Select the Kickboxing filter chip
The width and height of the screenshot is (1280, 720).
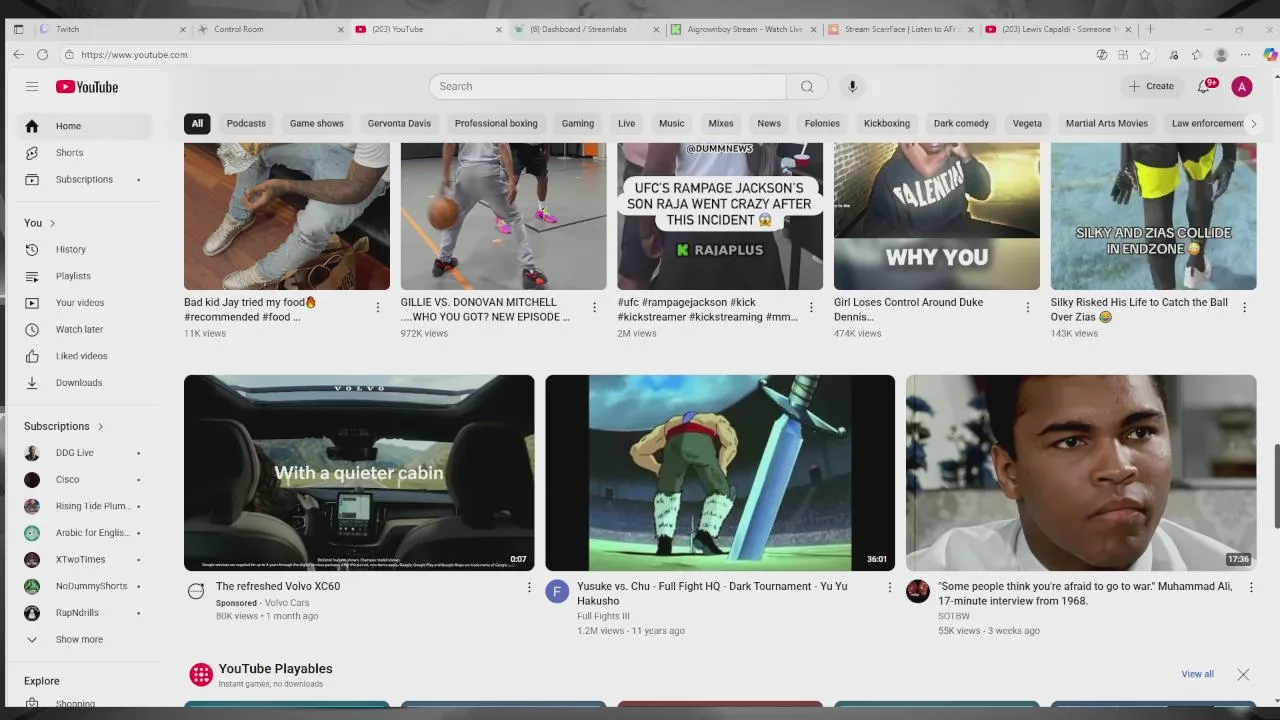coord(887,124)
